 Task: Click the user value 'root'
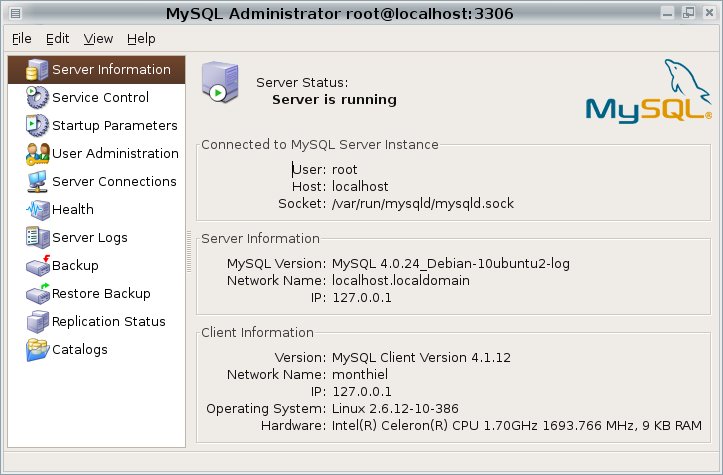(x=344, y=170)
